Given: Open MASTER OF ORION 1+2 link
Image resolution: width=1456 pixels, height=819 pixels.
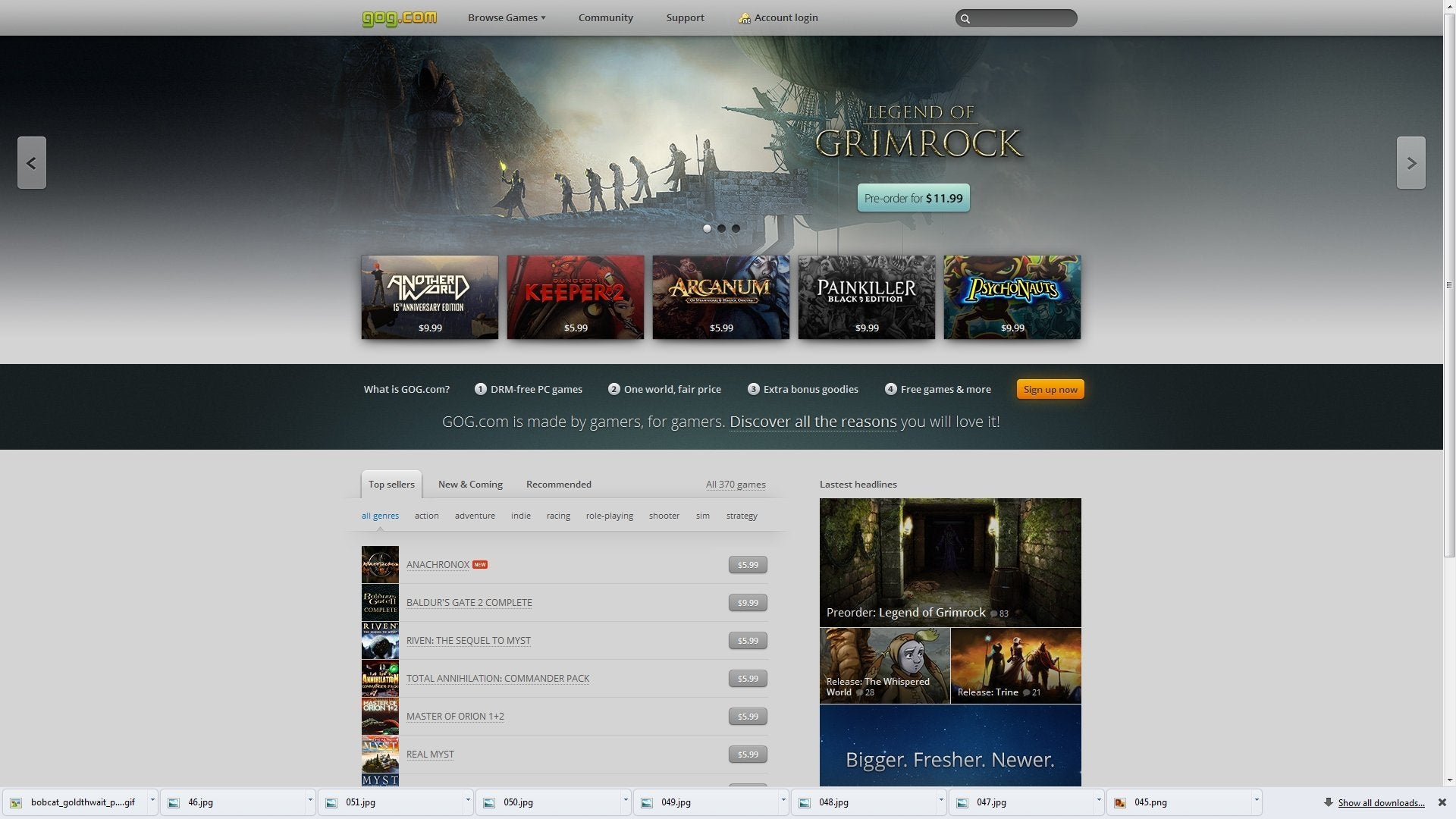Looking at the screenshot, I should coord(455,717).
